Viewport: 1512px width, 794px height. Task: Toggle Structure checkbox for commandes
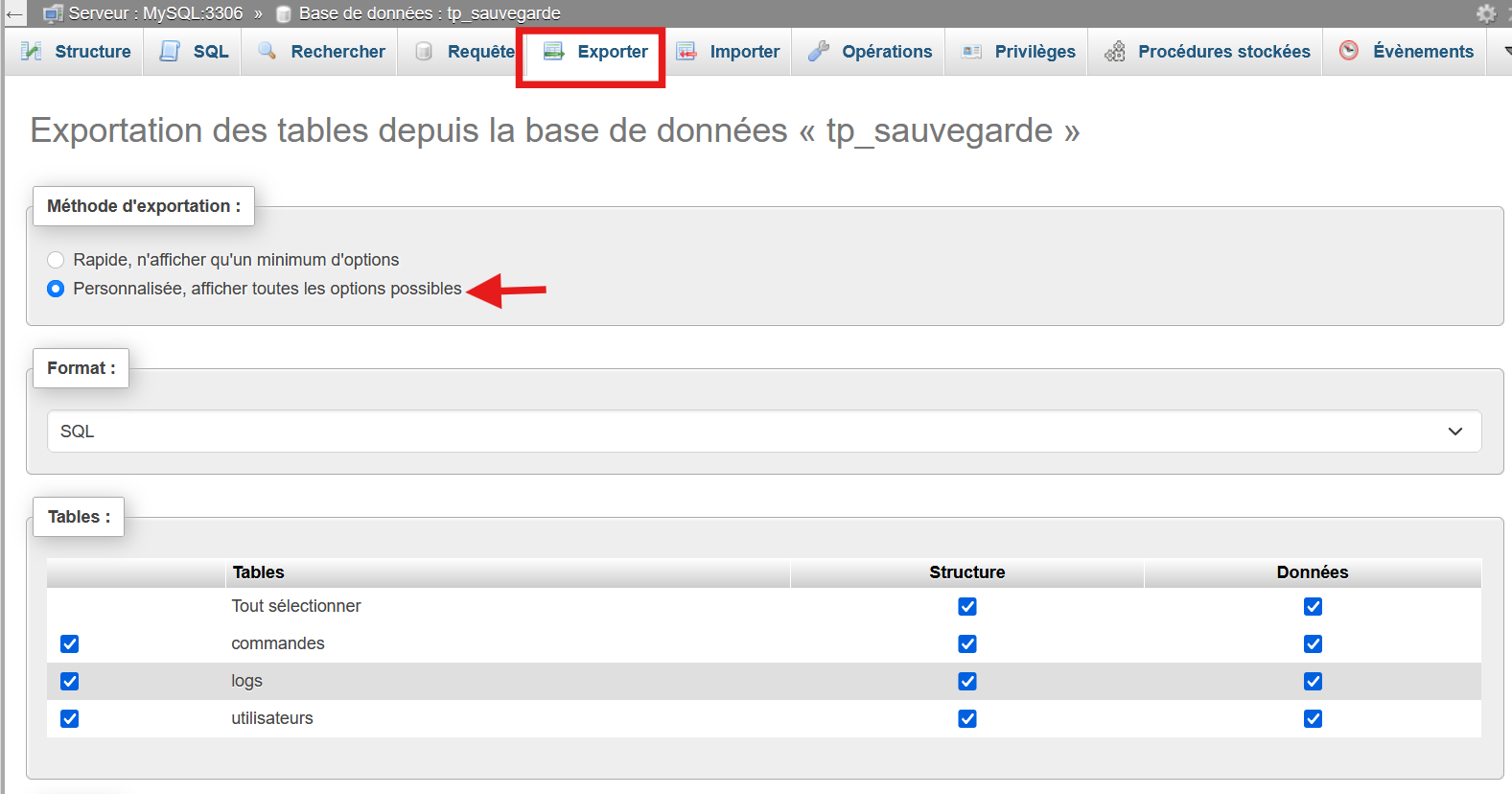click(967, 644)
